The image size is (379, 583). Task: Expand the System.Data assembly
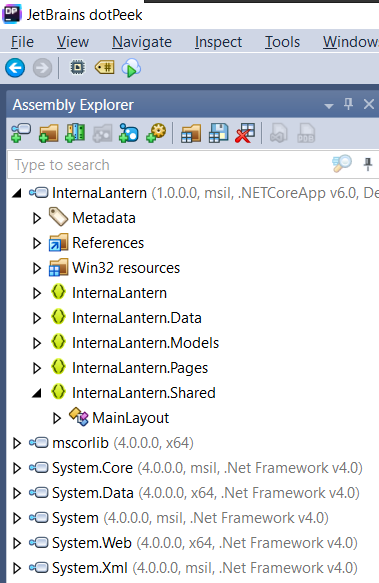[x=17, y=493]
